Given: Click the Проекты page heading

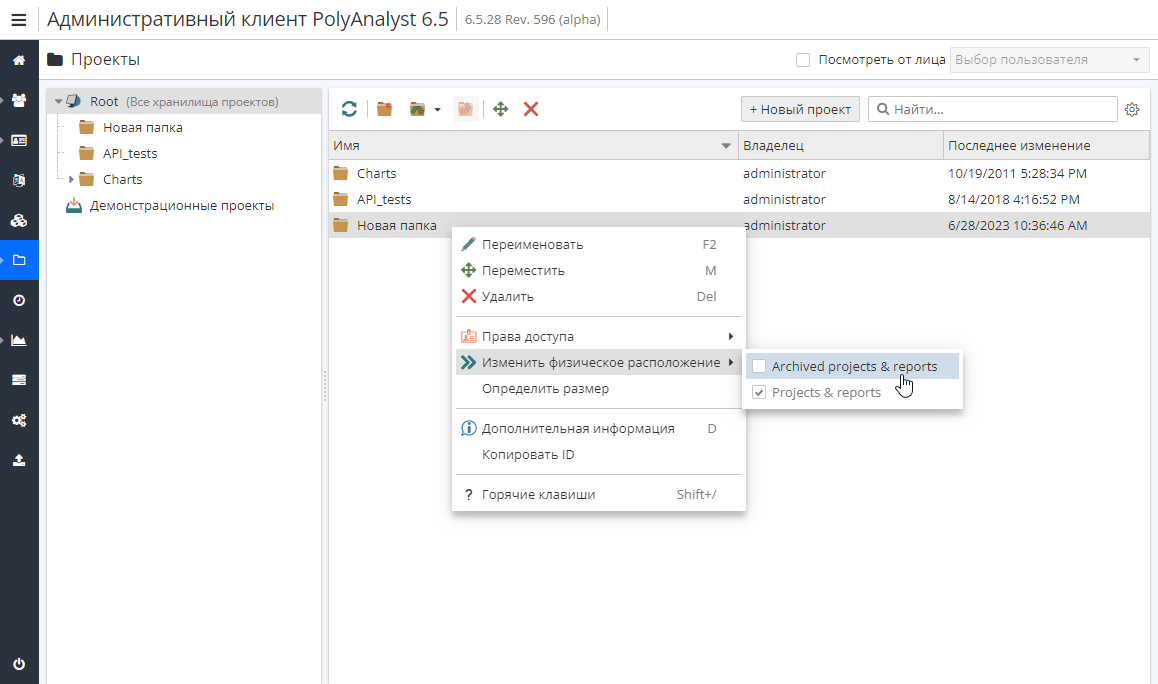Looking at the screenshot, I should [106, 60].
